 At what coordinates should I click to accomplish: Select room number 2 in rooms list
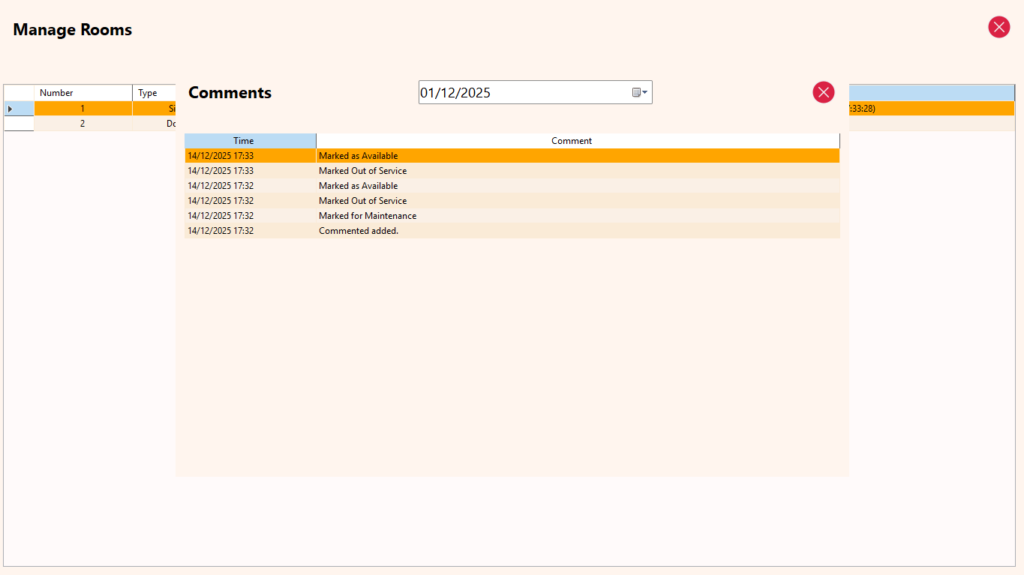[x=83, y=124]
